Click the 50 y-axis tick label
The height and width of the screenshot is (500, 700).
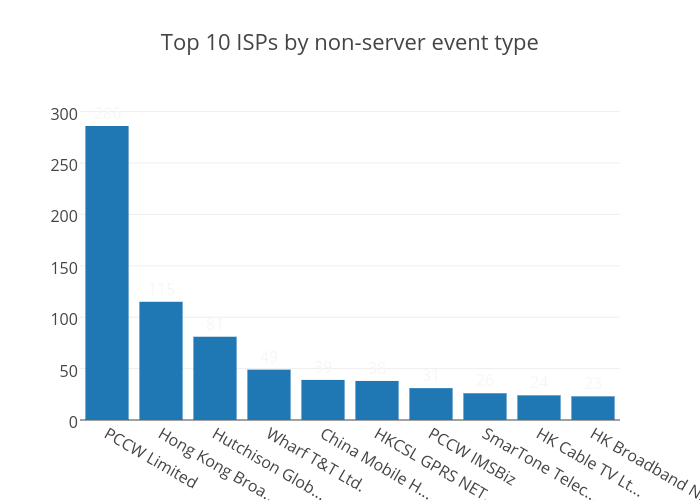[67, 371]
